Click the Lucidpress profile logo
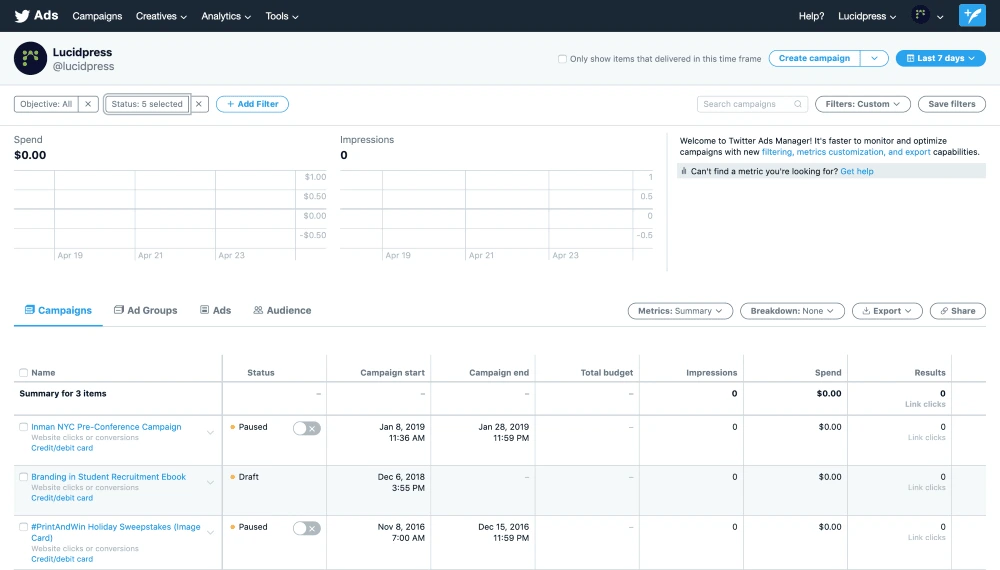The image size is (1000, 570). 30,59
